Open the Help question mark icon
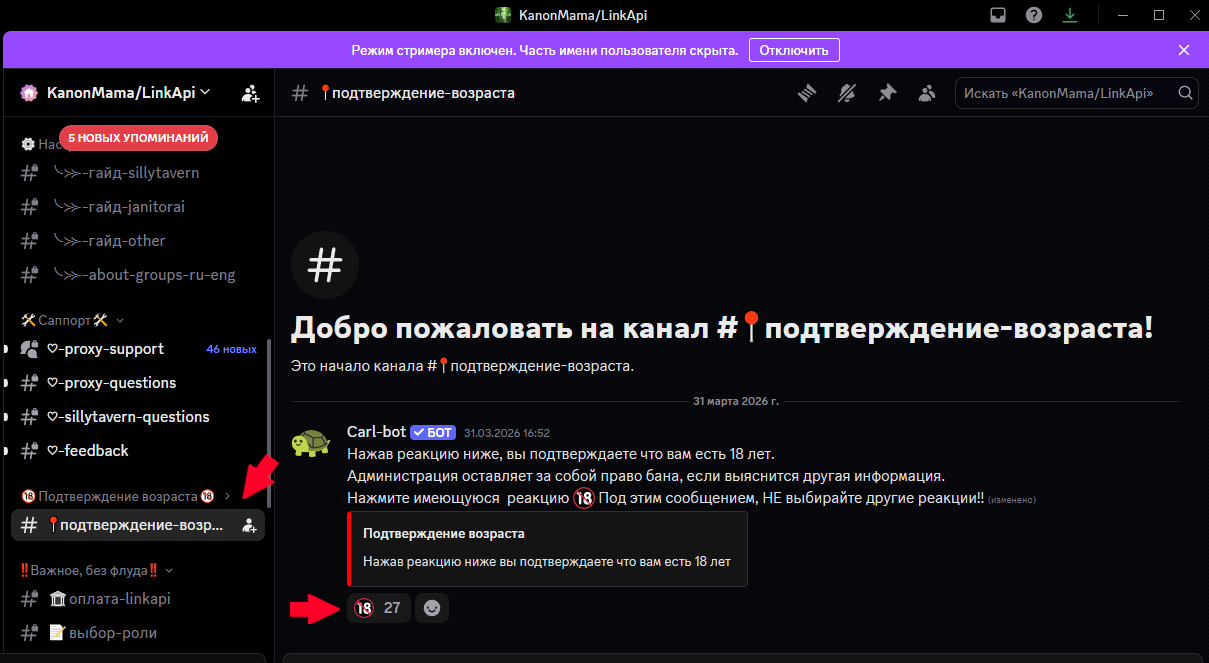 pos(1035,15)
